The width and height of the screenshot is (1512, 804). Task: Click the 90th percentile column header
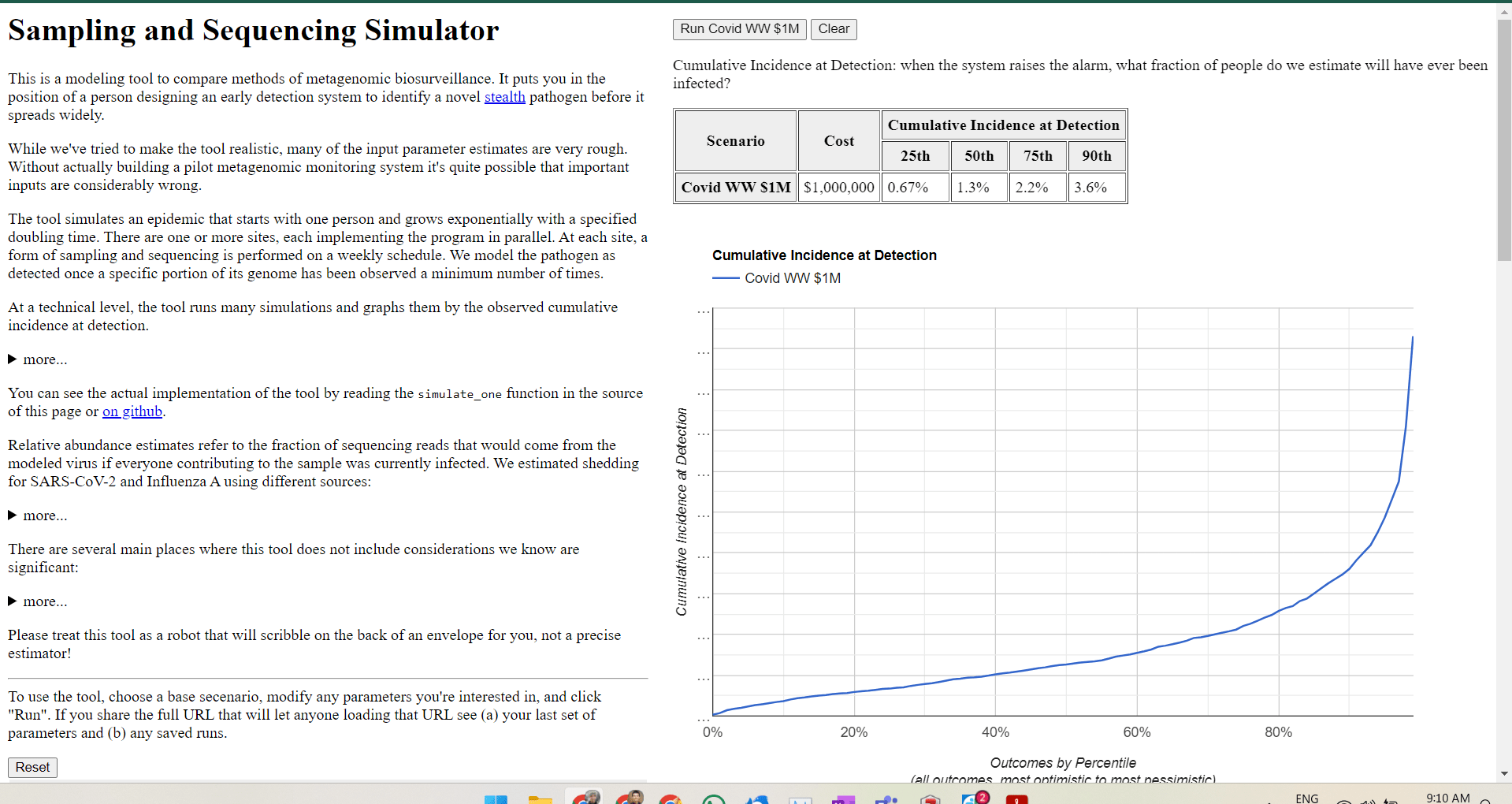click(1096, 156)
